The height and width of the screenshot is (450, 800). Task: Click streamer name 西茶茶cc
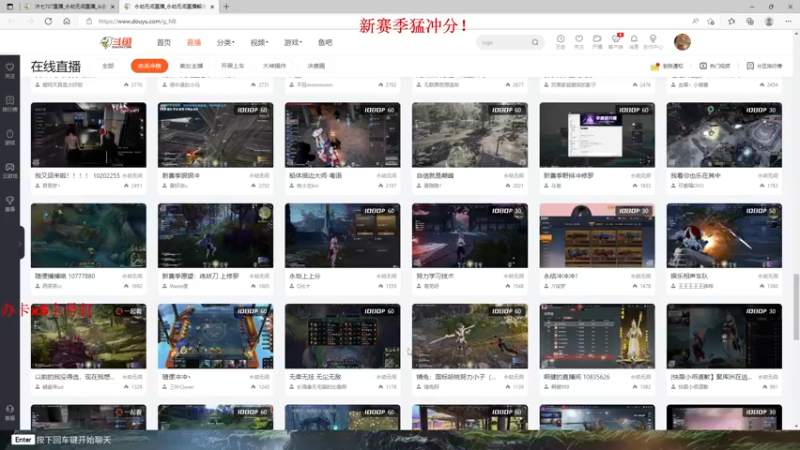click(x=52, y=286)
